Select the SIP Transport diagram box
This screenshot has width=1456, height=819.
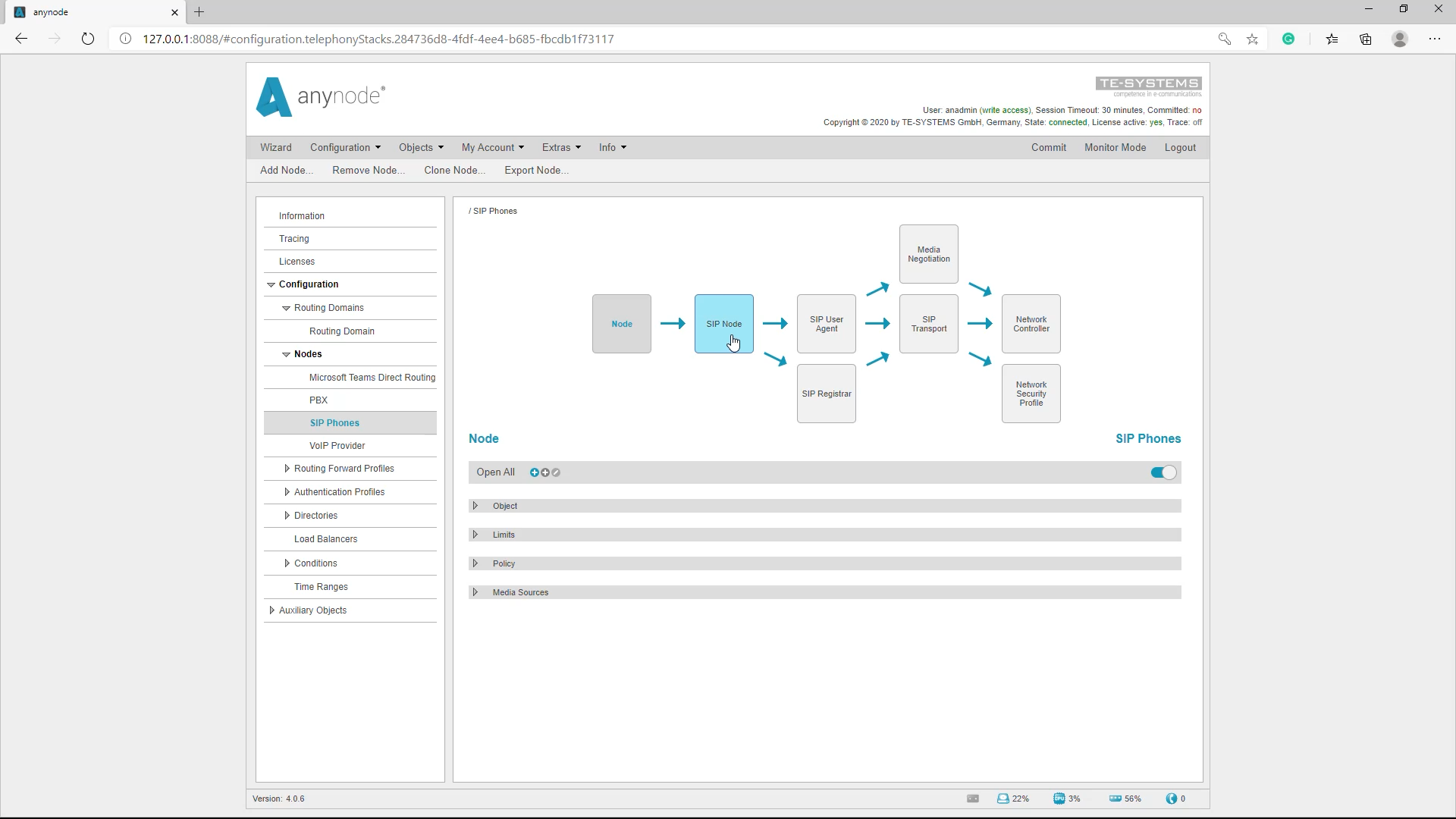(929, 324)
